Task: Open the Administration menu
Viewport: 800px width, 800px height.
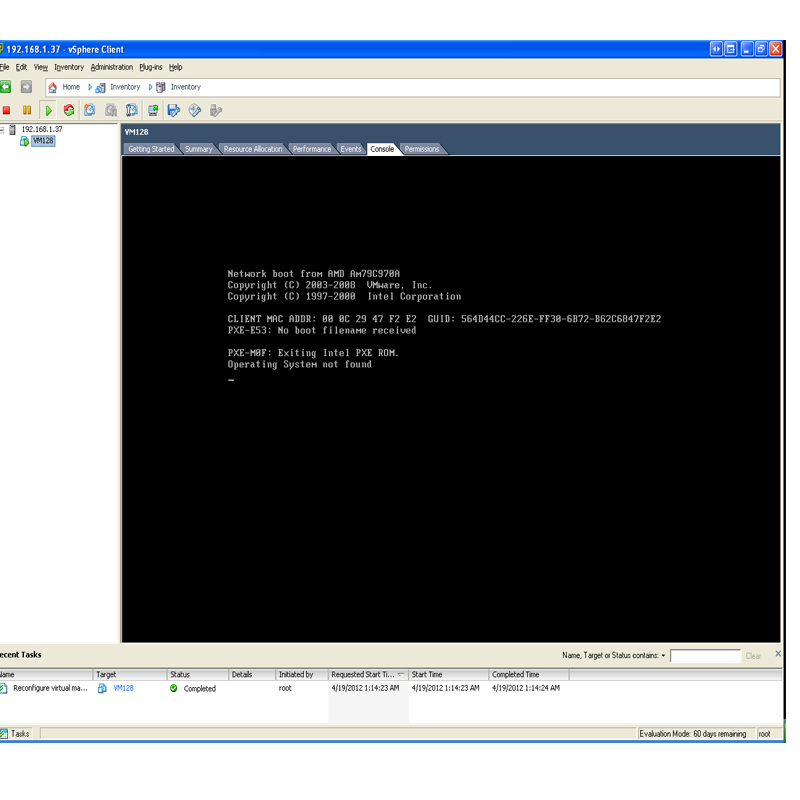Action: [111, 67]
